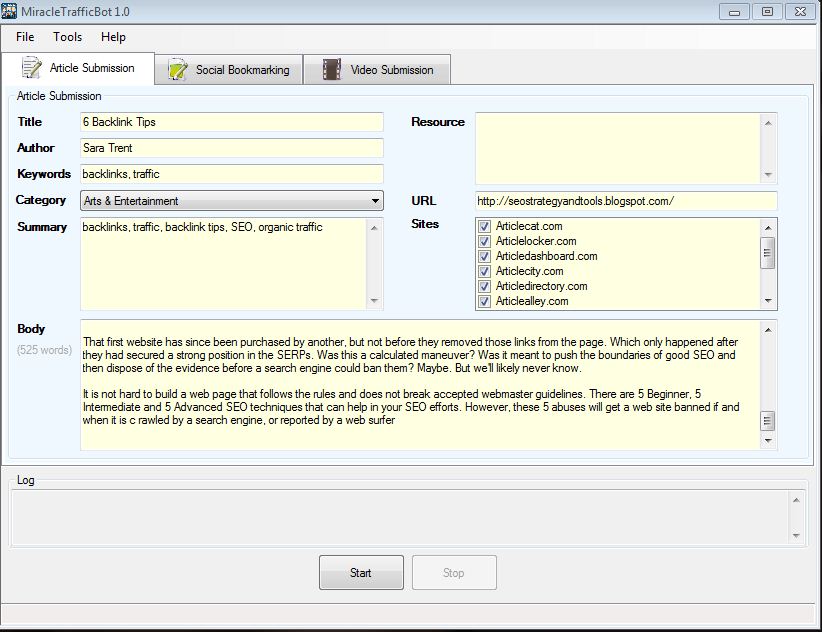Open the Help menu
This screenshot has width=822, height=632.
click(x=113, y=37)
